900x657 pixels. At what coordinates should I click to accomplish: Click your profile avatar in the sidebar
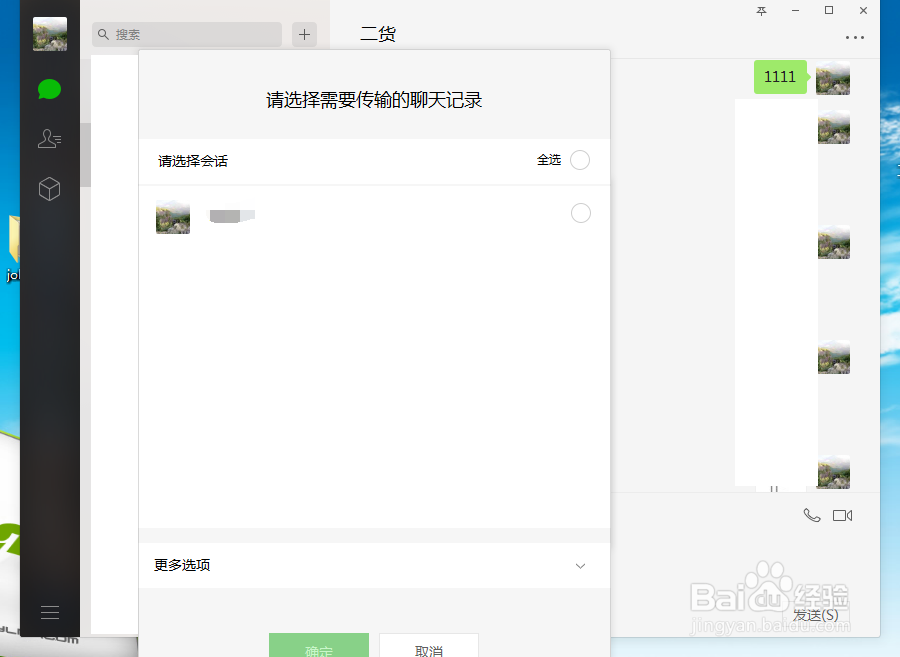(49, 33)
